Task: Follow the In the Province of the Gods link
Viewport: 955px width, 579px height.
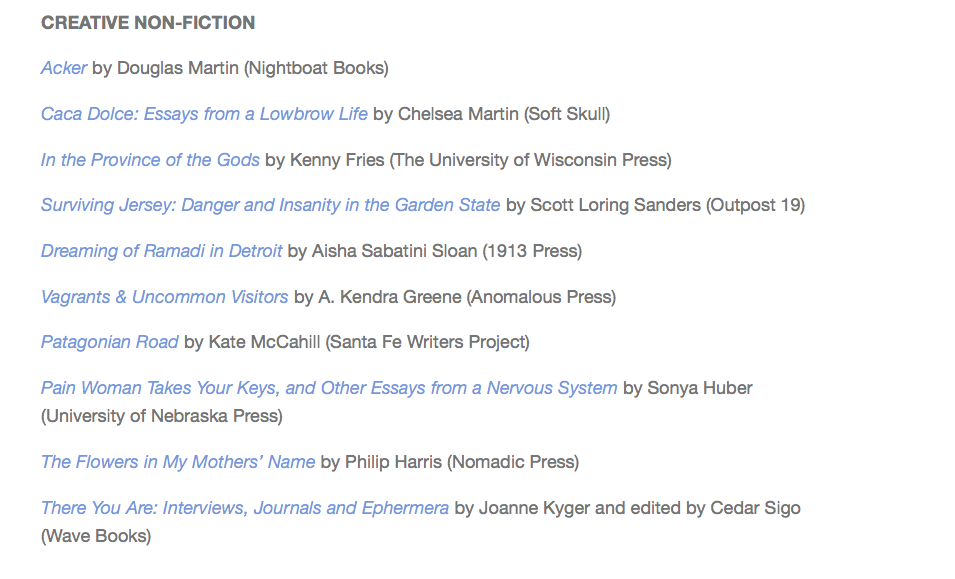Action: tap(150, 160)
